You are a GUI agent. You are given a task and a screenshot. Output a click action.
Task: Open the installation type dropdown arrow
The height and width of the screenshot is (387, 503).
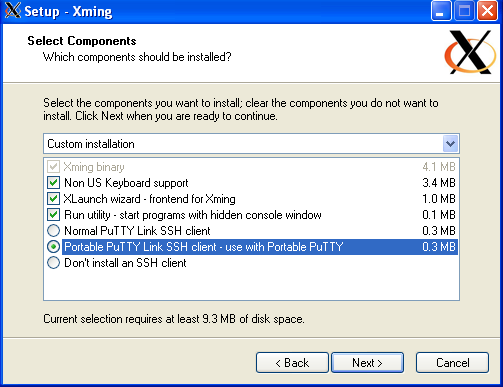tap(450, 144)
